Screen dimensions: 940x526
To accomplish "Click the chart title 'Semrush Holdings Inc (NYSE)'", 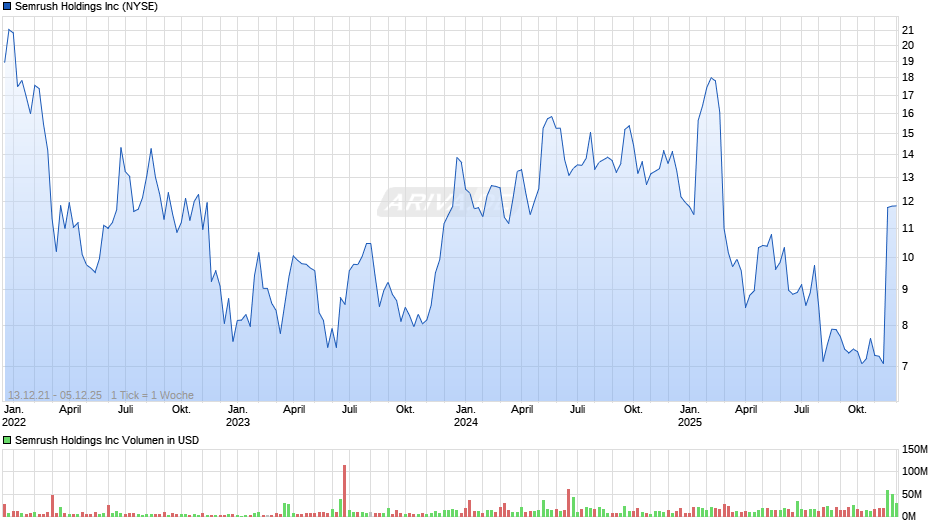I will click(x=86, y=7).
